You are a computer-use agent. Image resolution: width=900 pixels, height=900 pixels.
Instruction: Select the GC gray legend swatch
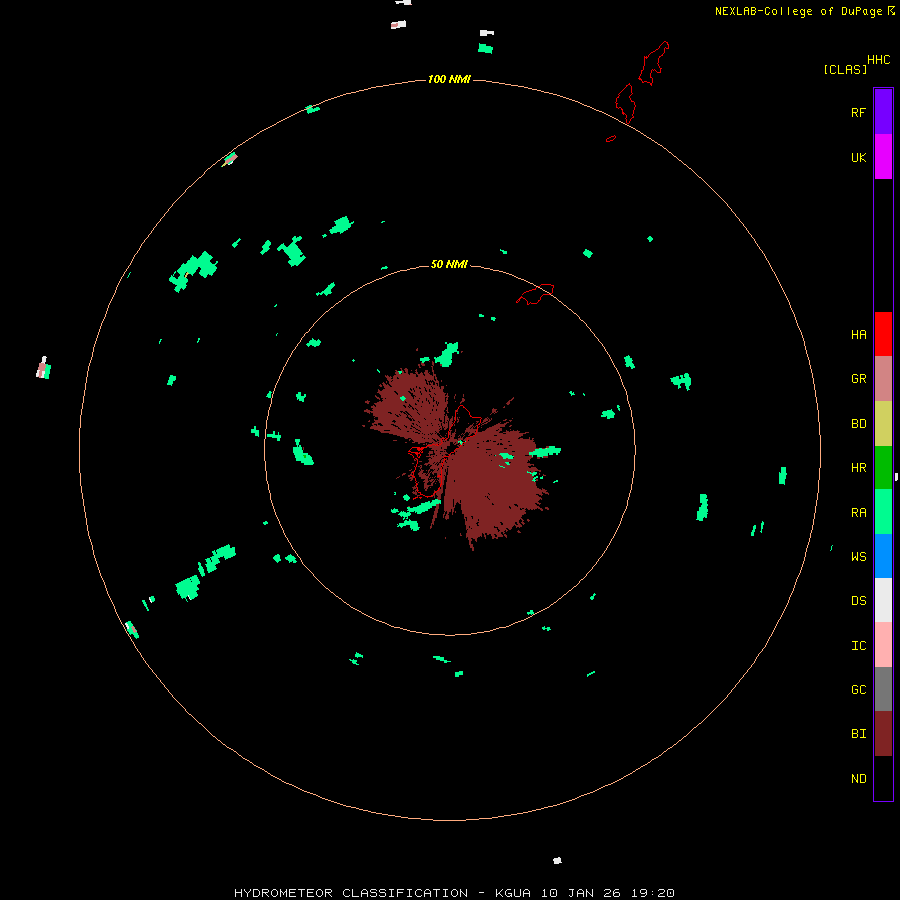pos(883,689)
